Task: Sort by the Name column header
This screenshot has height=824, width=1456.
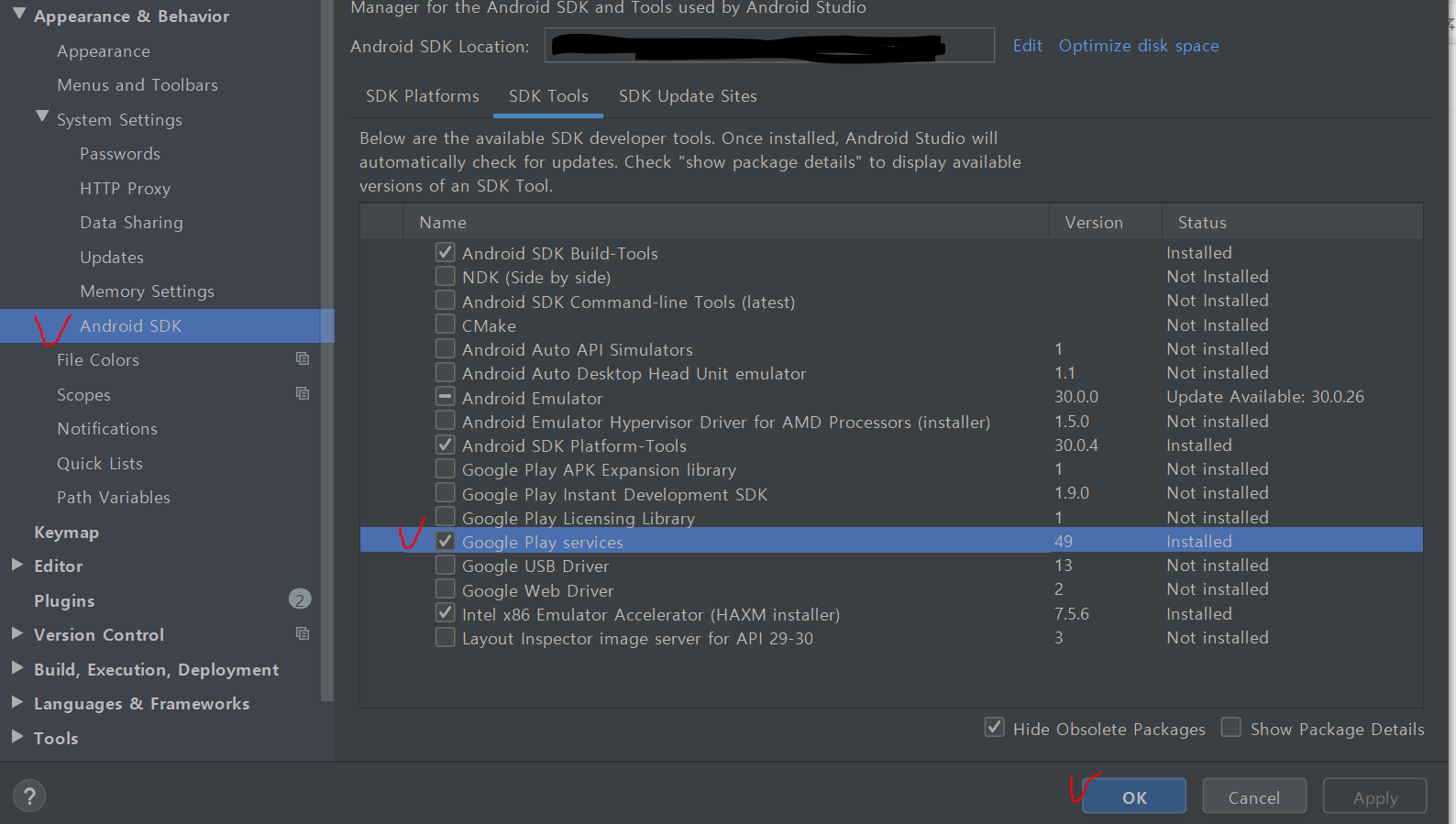Action: pos(725,222)
